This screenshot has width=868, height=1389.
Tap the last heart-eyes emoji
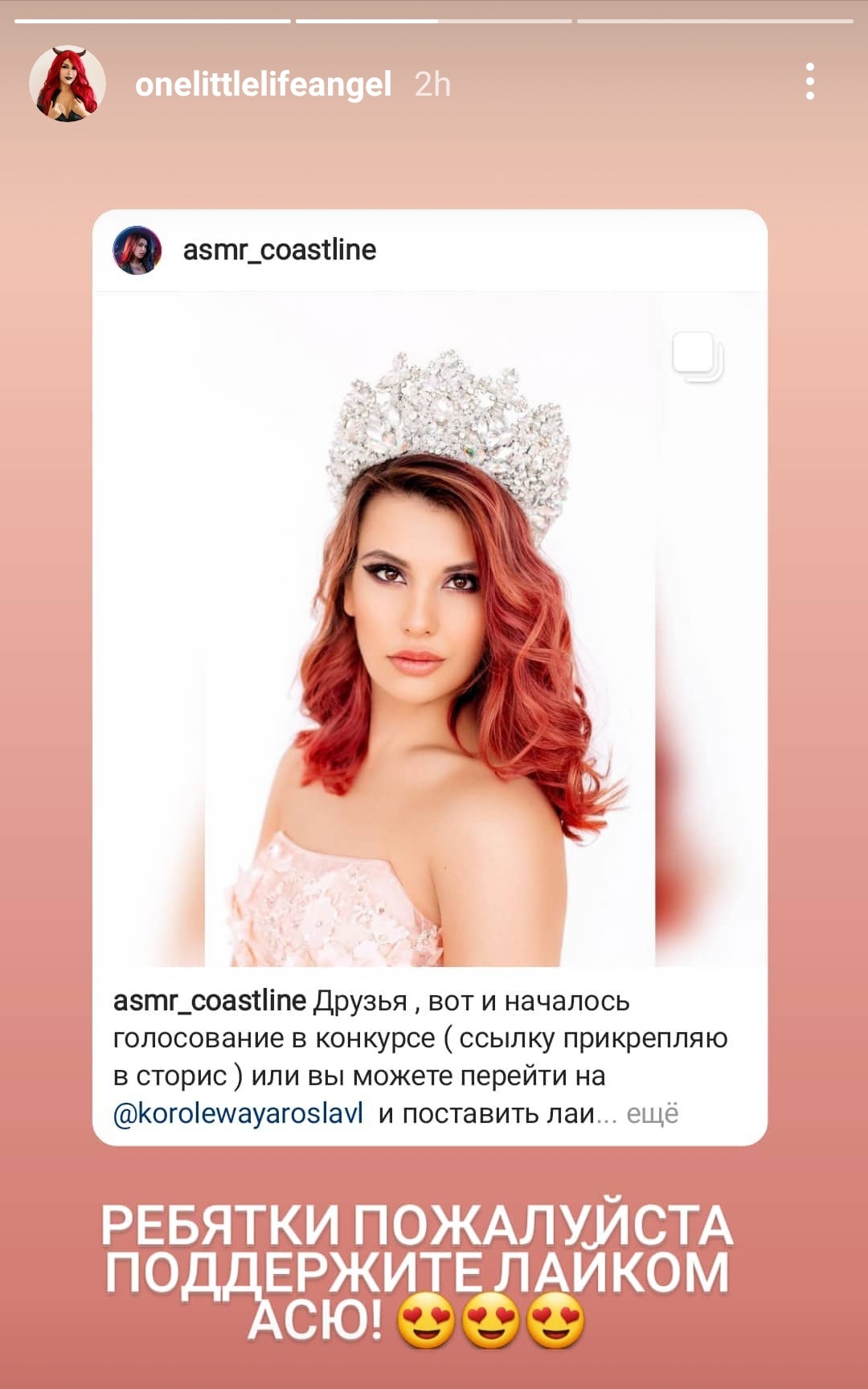(x=556, y=1320)
